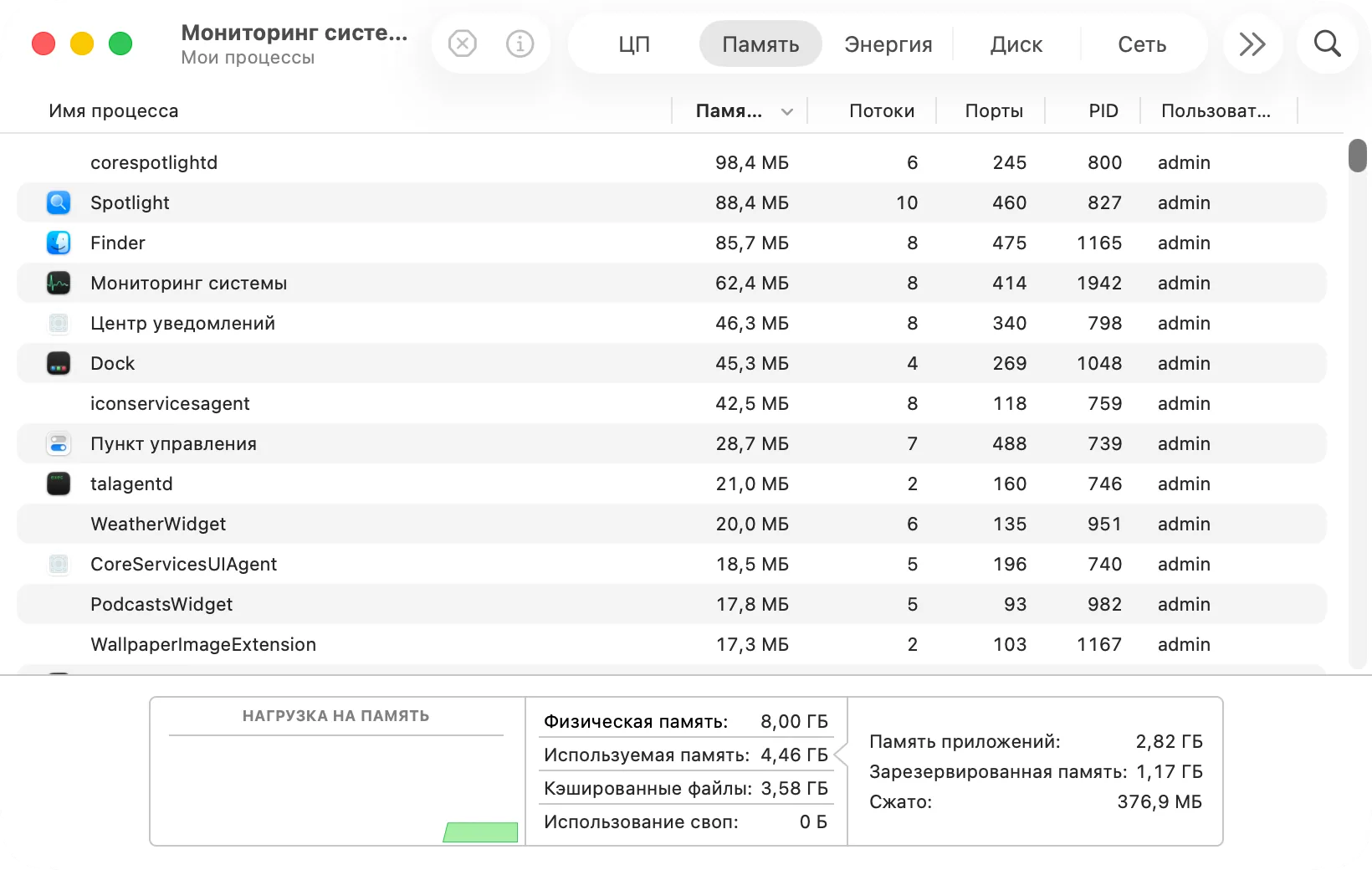This screenshot has height=870, width=1372.
Task: Select the Finder app icon
Action: pyautogui.click(x=59, y=243)
